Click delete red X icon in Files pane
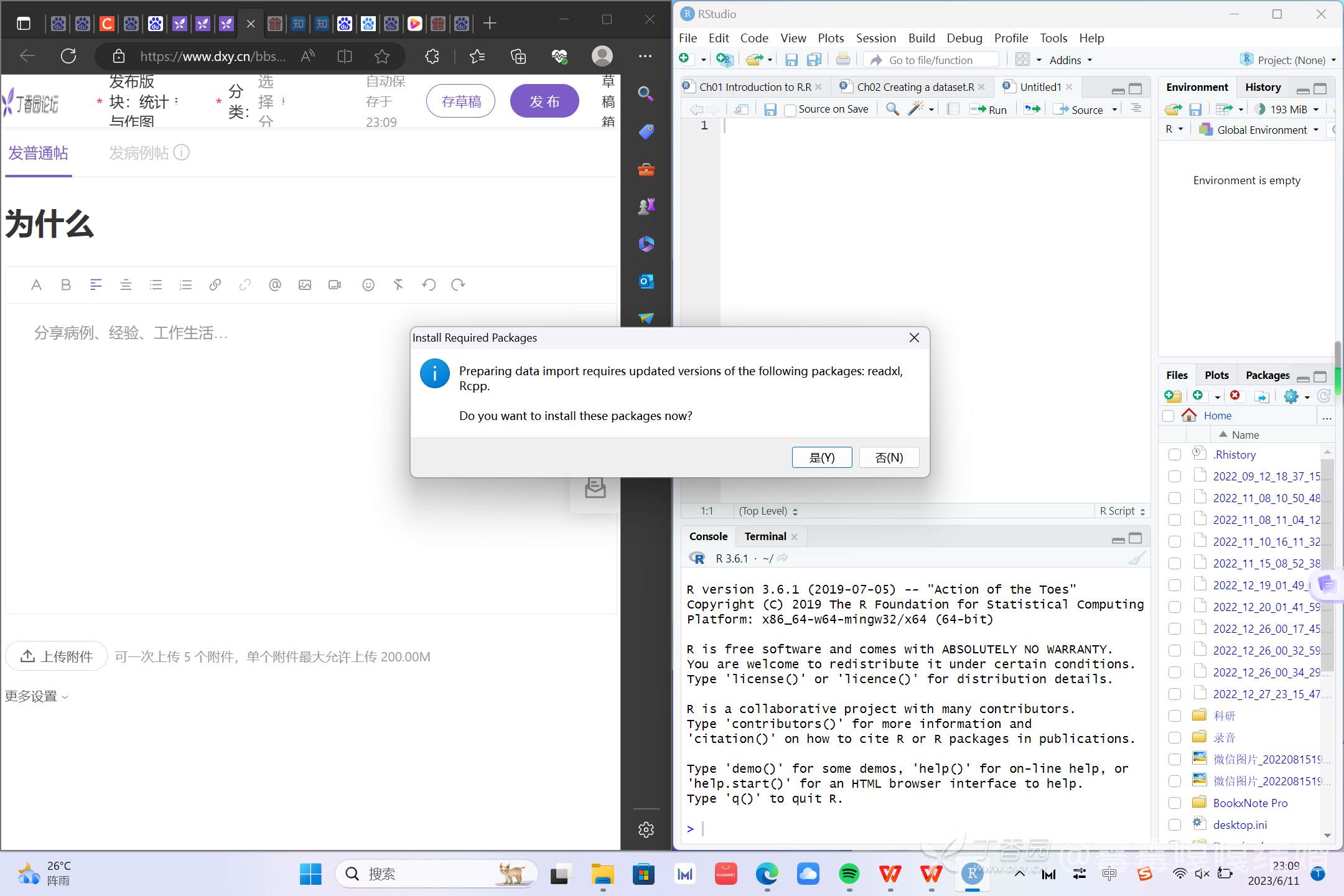Viewport: 1344px width, 896px height. pyautogui.click(x=1235, y=396)
